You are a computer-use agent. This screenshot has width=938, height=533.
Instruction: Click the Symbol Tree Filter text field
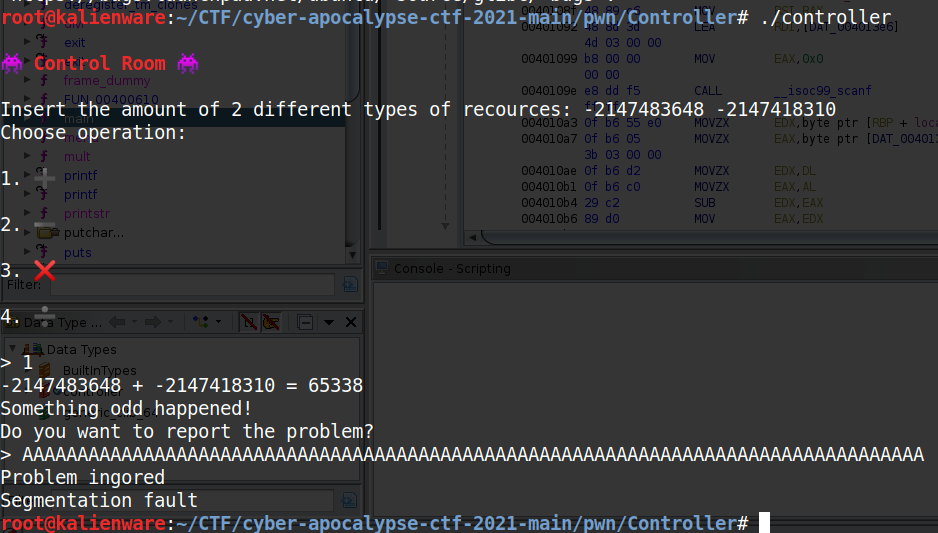[x=190, y=284]
